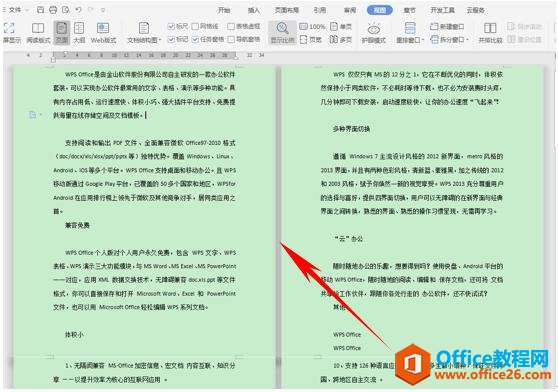The height and width of the screenshot is (392, 558).
Task: Enable the navigation pane (导航窗格) checkbox
Action: tap(231, 39)
